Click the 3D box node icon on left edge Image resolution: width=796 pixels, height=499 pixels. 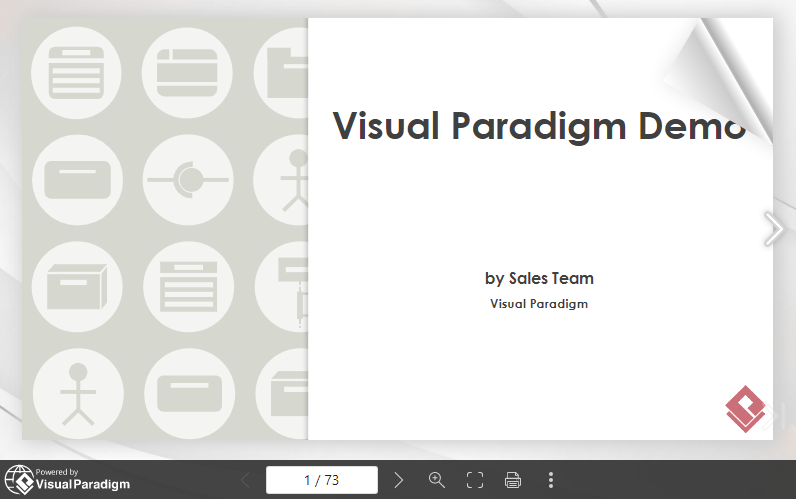click(x=77, y=286)
